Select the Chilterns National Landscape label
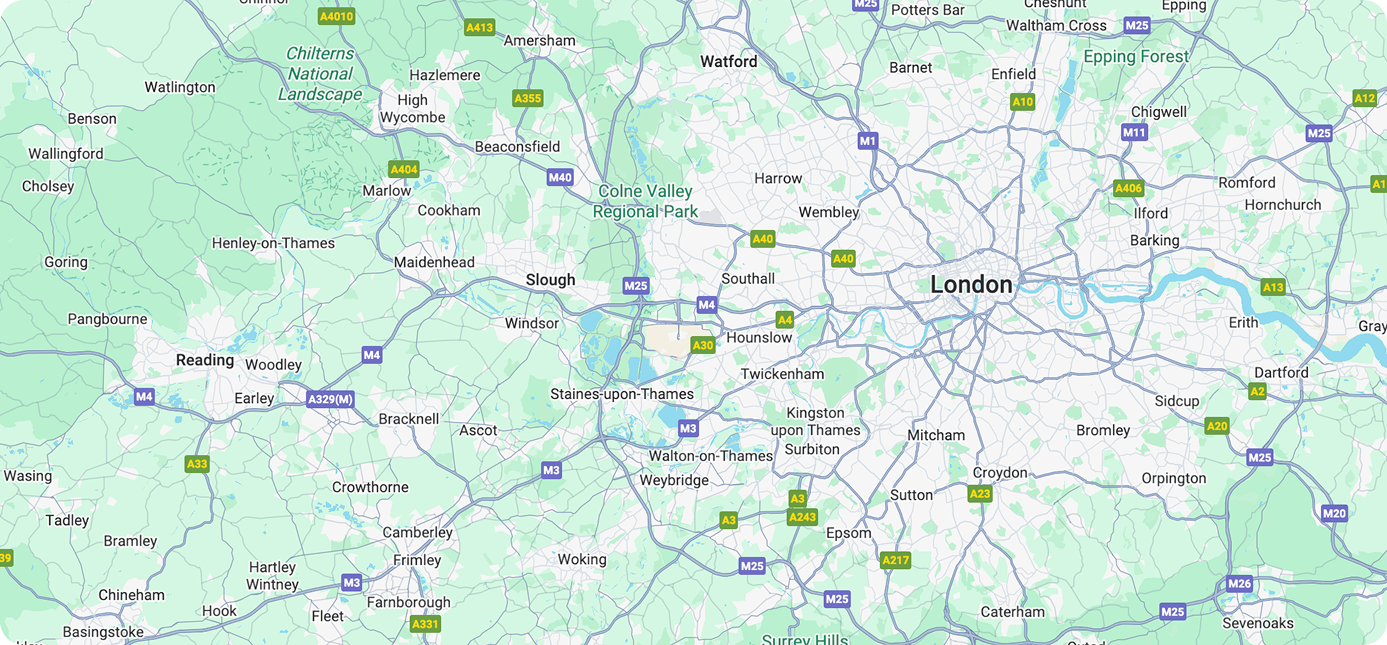Viewport: 1387px width, 645px height. (x=320, y=74)
